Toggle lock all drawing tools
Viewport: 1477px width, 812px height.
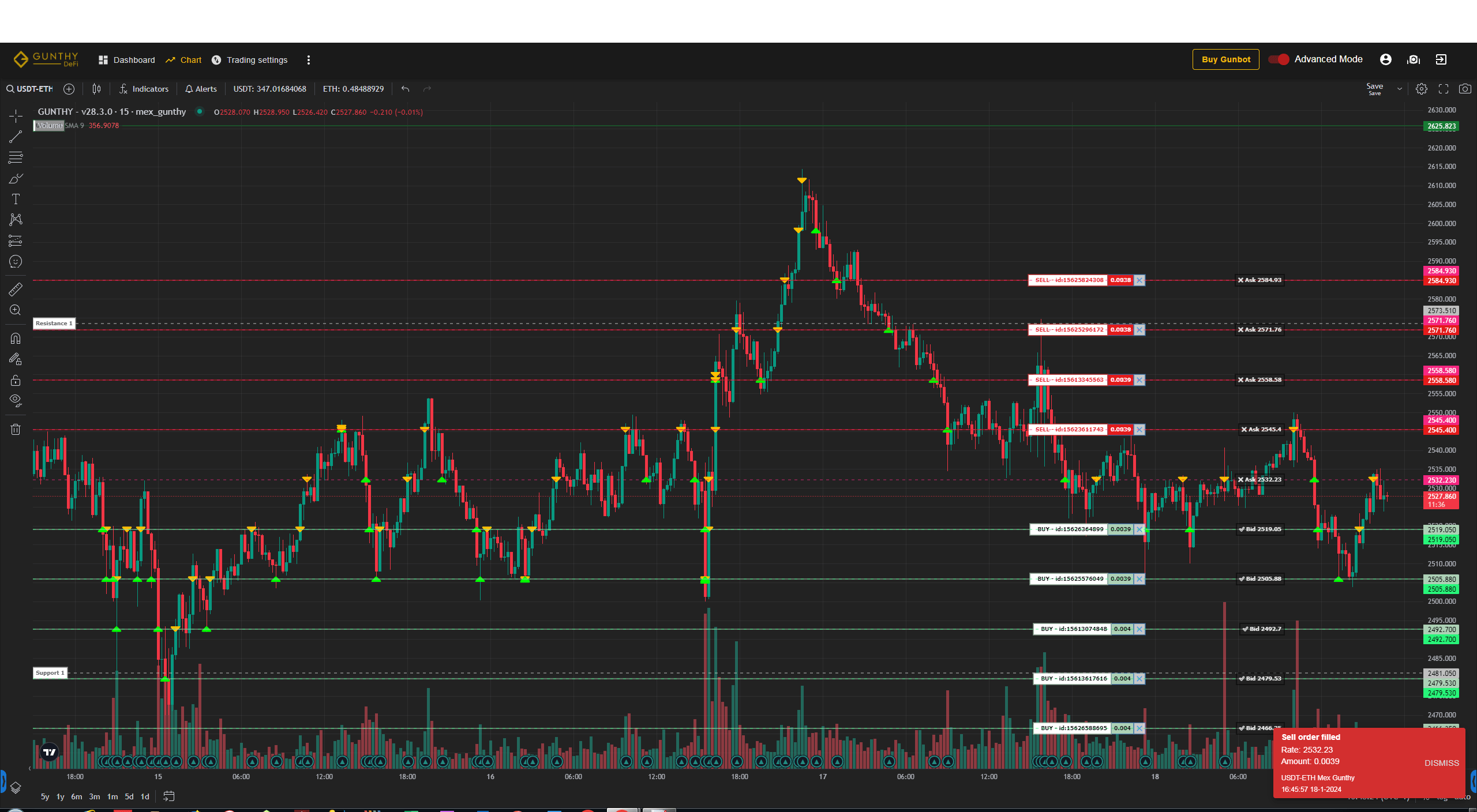point(16,380)
